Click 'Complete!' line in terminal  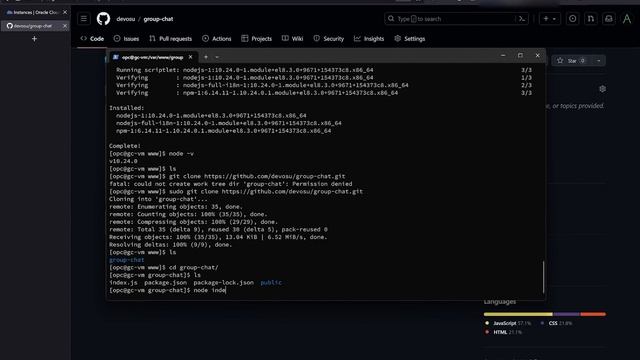[125, 146]
